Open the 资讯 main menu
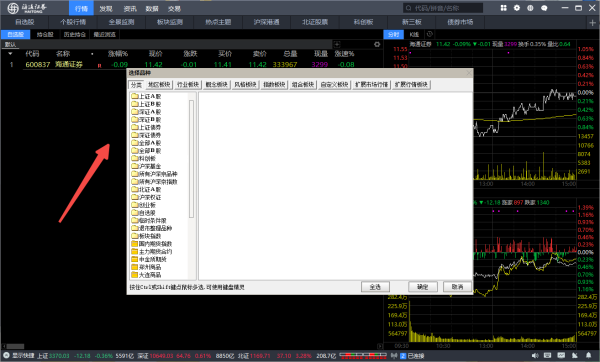This screenshot has width=600, height=362. 130,8
